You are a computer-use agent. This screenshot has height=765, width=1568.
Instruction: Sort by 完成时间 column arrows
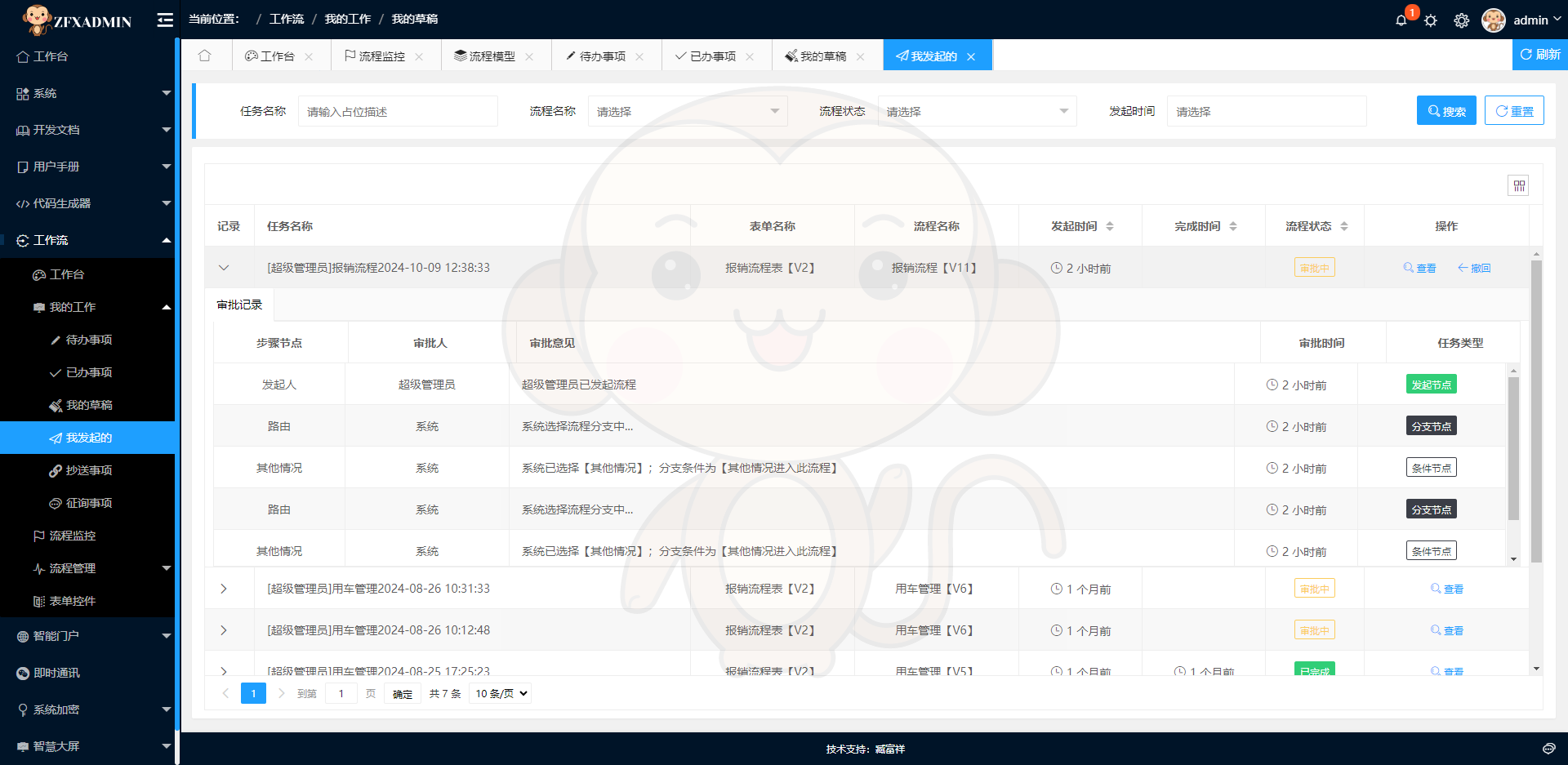tap(1233, 226)
